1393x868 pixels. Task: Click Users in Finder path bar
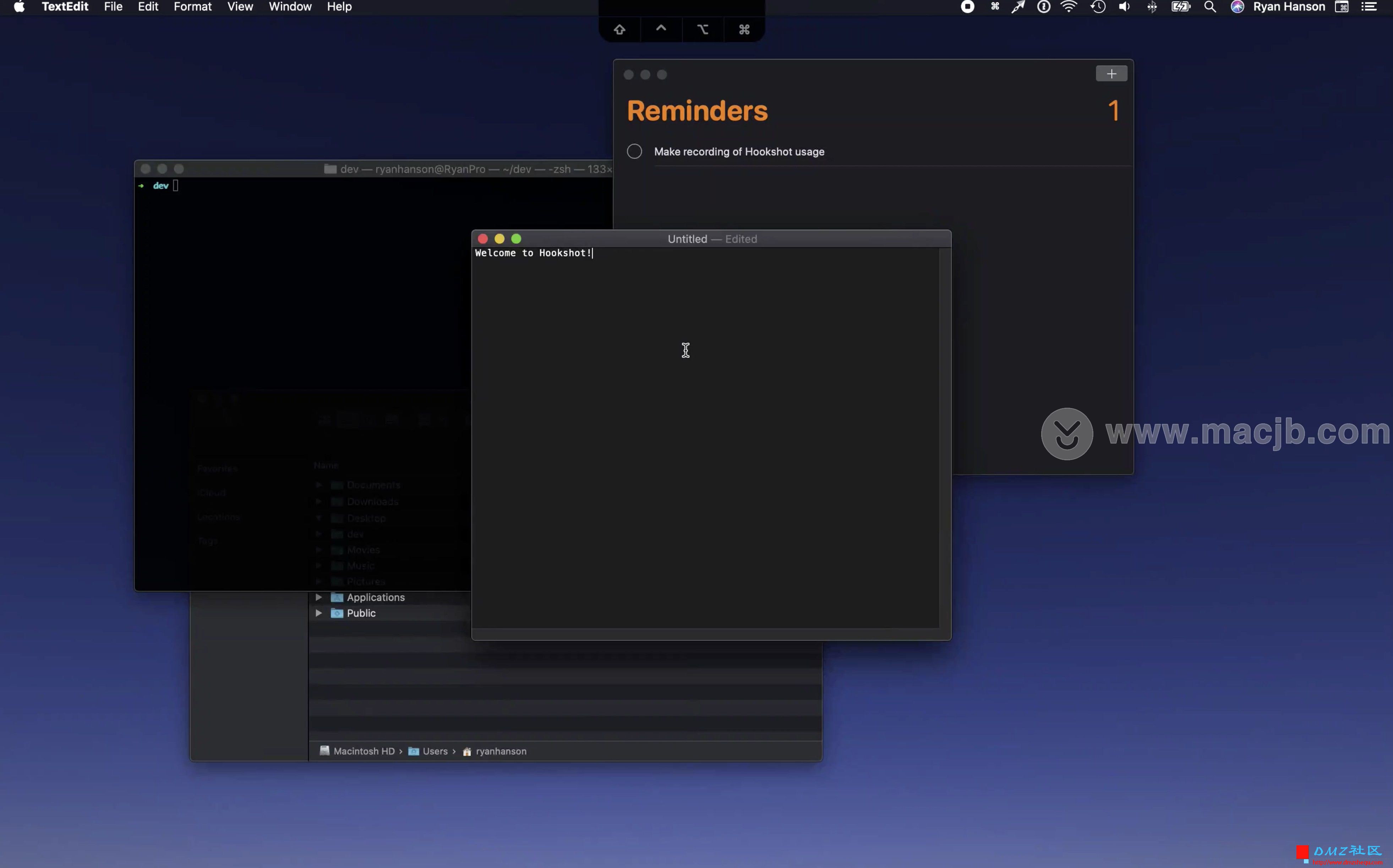(x=428, y=751)
